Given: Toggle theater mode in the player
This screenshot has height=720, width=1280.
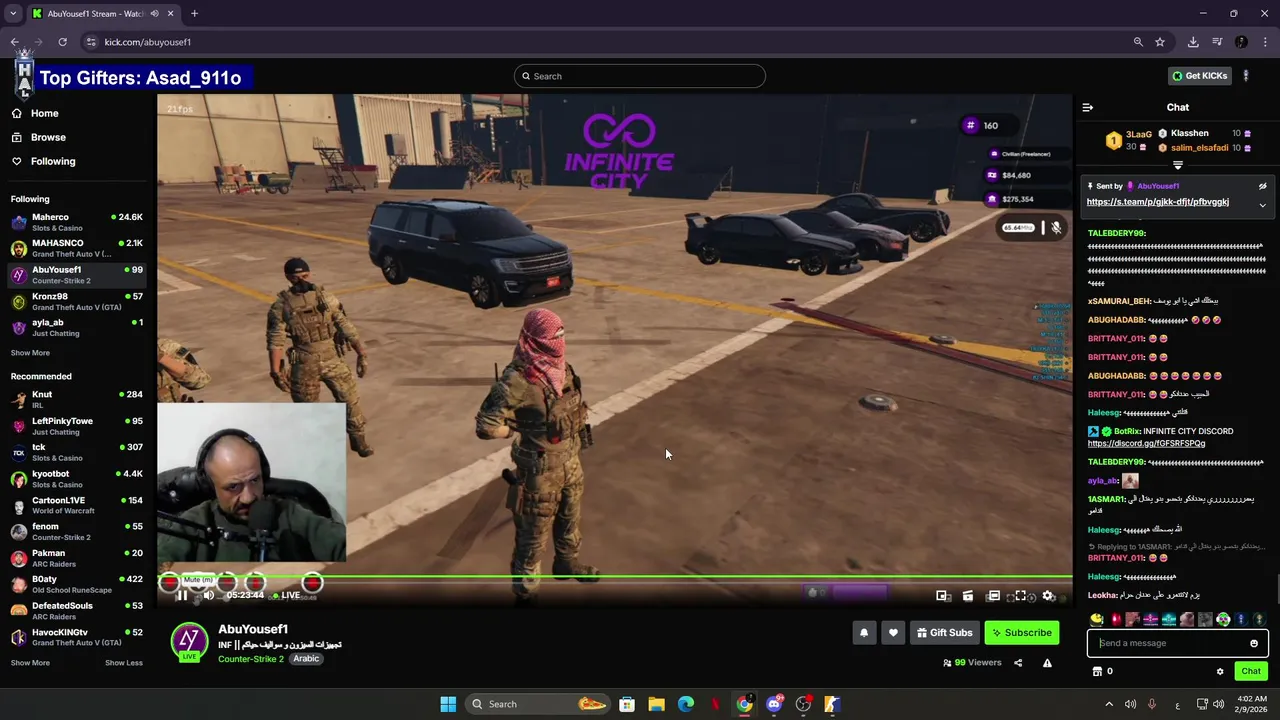Looking at the screenshot, I should coord(994,596).
